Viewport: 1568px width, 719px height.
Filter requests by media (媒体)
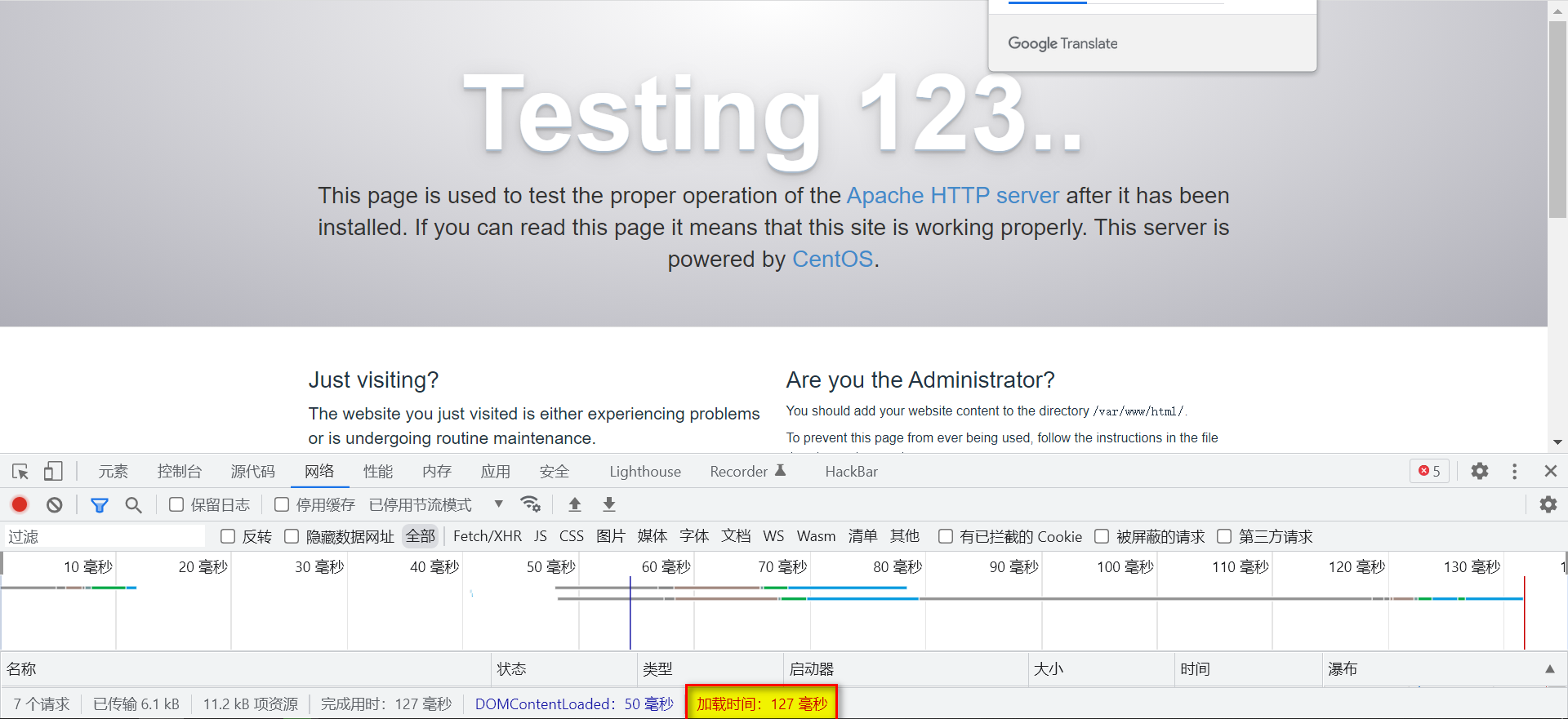653,536
